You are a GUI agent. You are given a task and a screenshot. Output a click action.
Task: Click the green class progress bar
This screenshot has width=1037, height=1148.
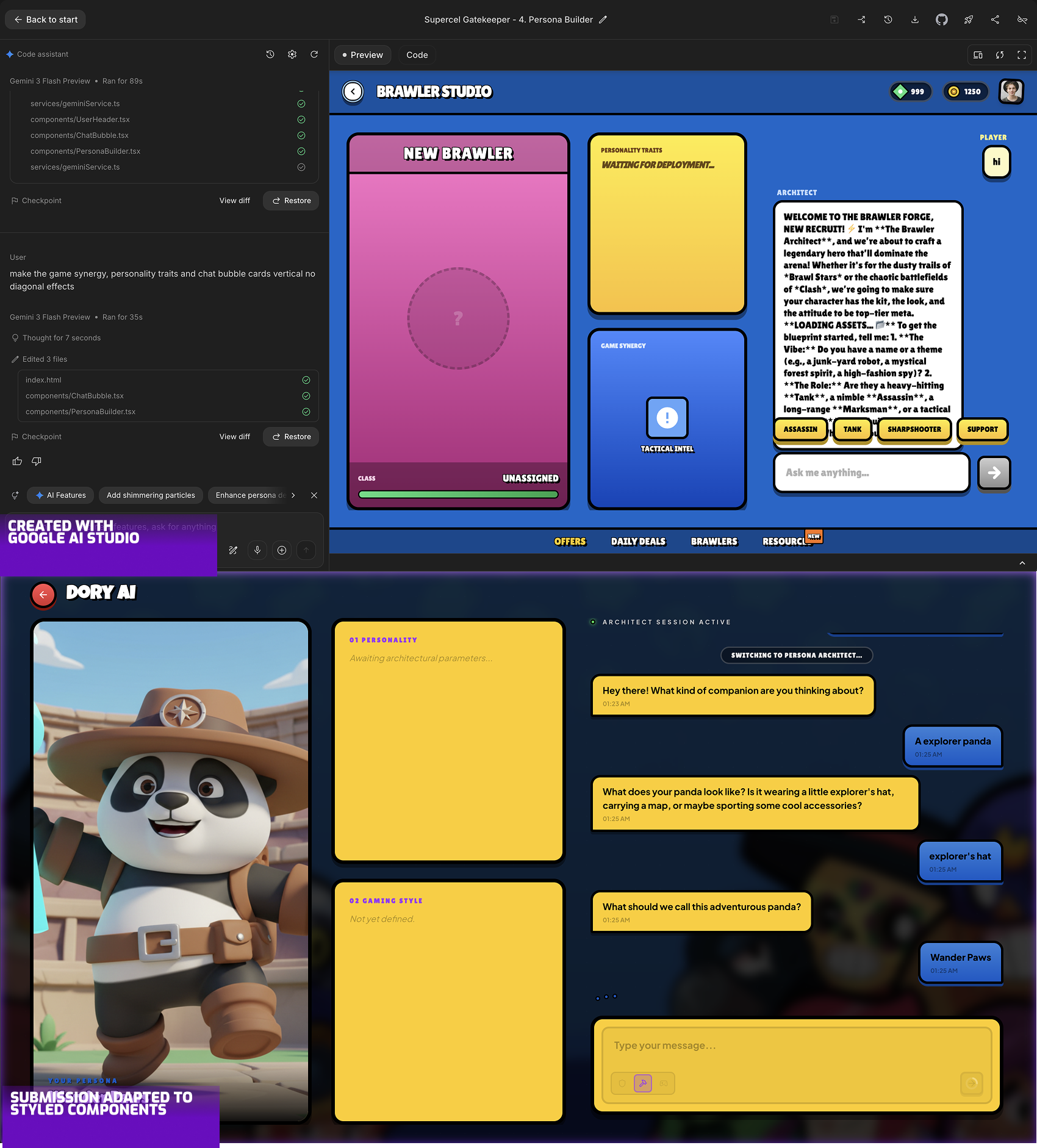458,495
